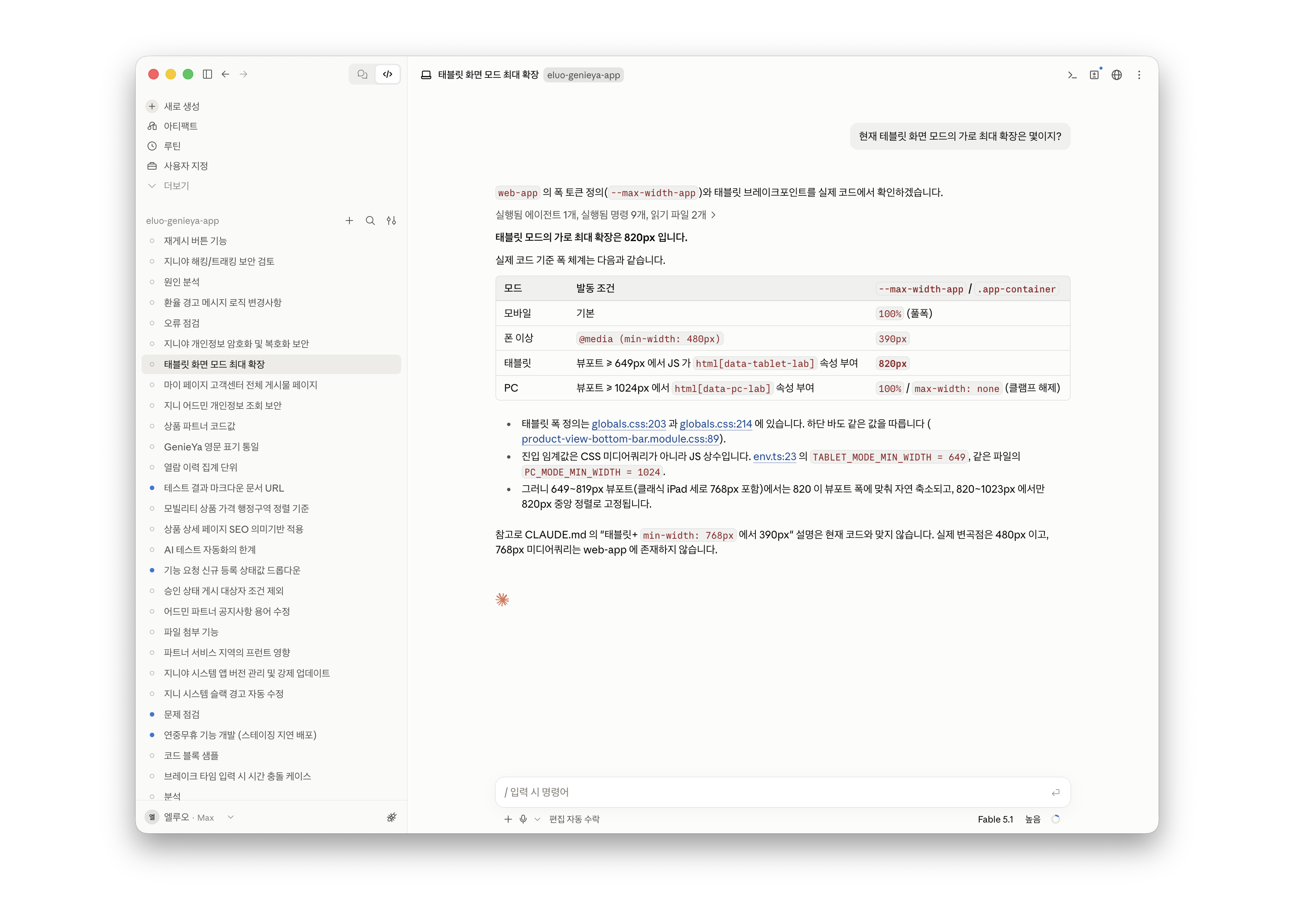Open the env.ts:23 link
1292x924 pixels.
(x=774, y=456)
